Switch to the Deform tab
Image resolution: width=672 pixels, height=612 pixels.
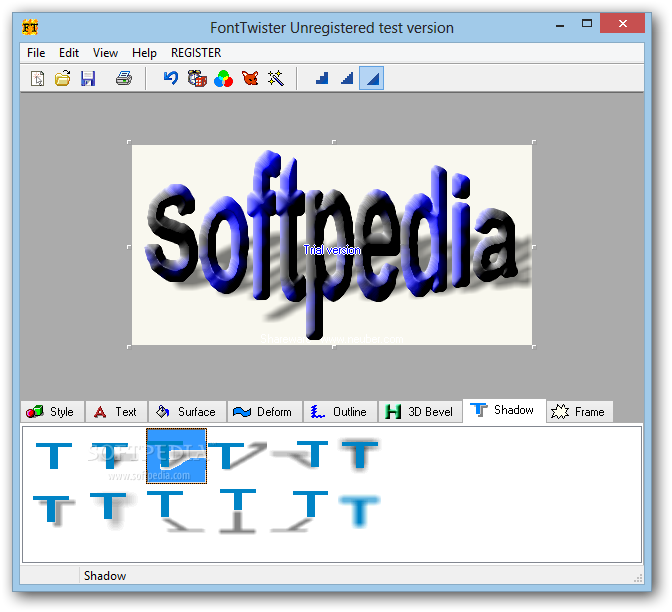pos(265,412)
